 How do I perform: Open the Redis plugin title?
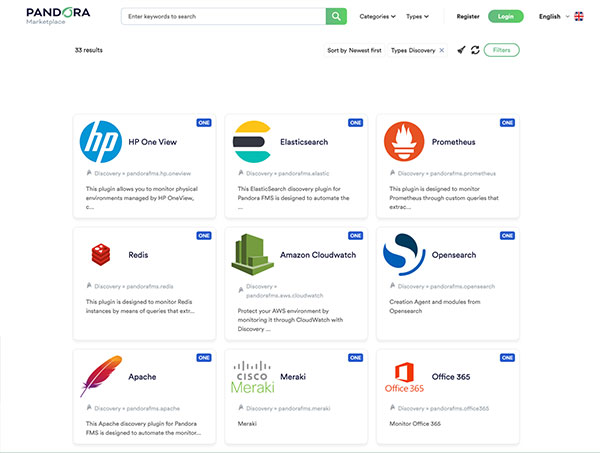click(x=138, y=255)
